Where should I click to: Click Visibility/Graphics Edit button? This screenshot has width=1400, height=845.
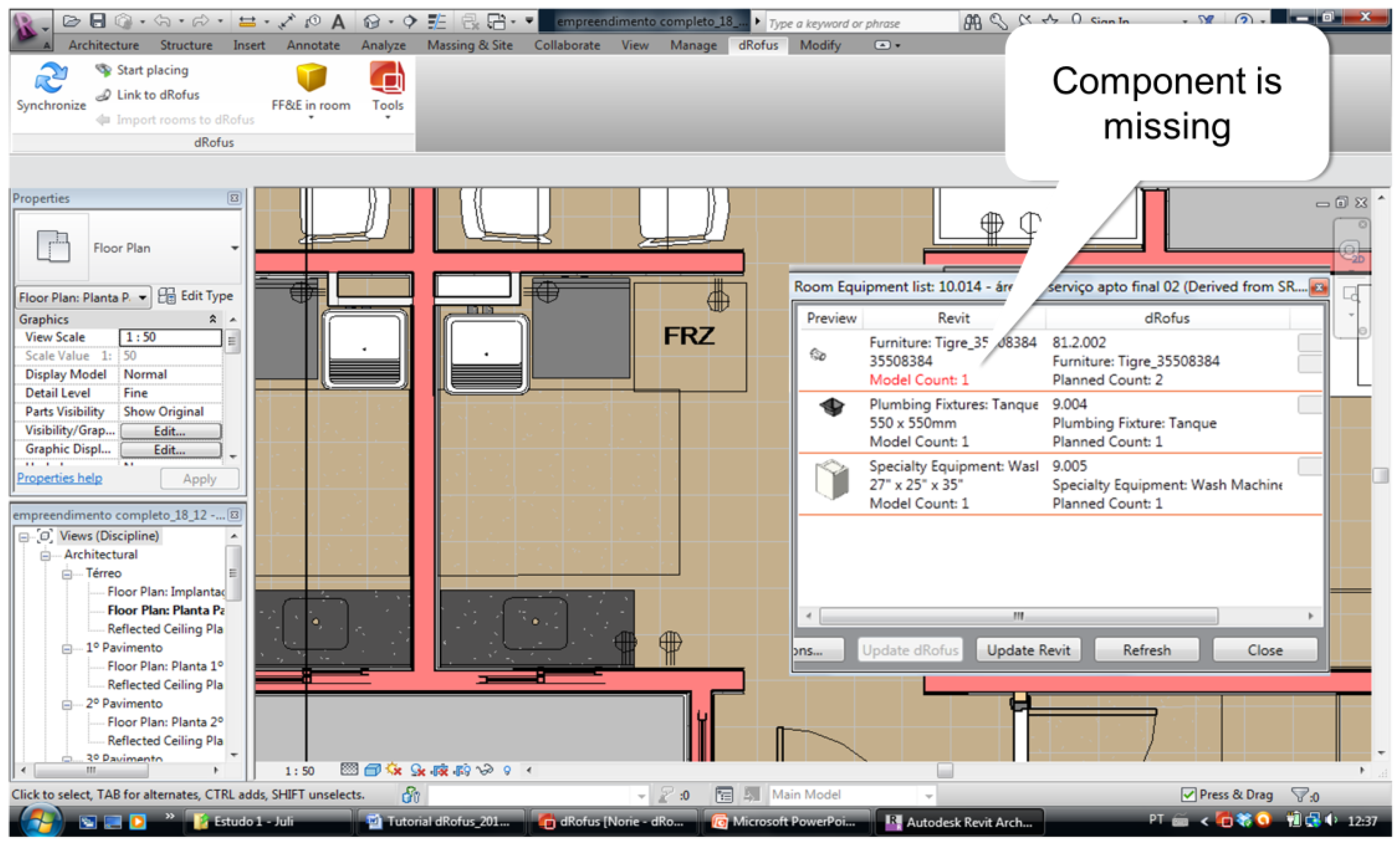click(x=170, y=431)
